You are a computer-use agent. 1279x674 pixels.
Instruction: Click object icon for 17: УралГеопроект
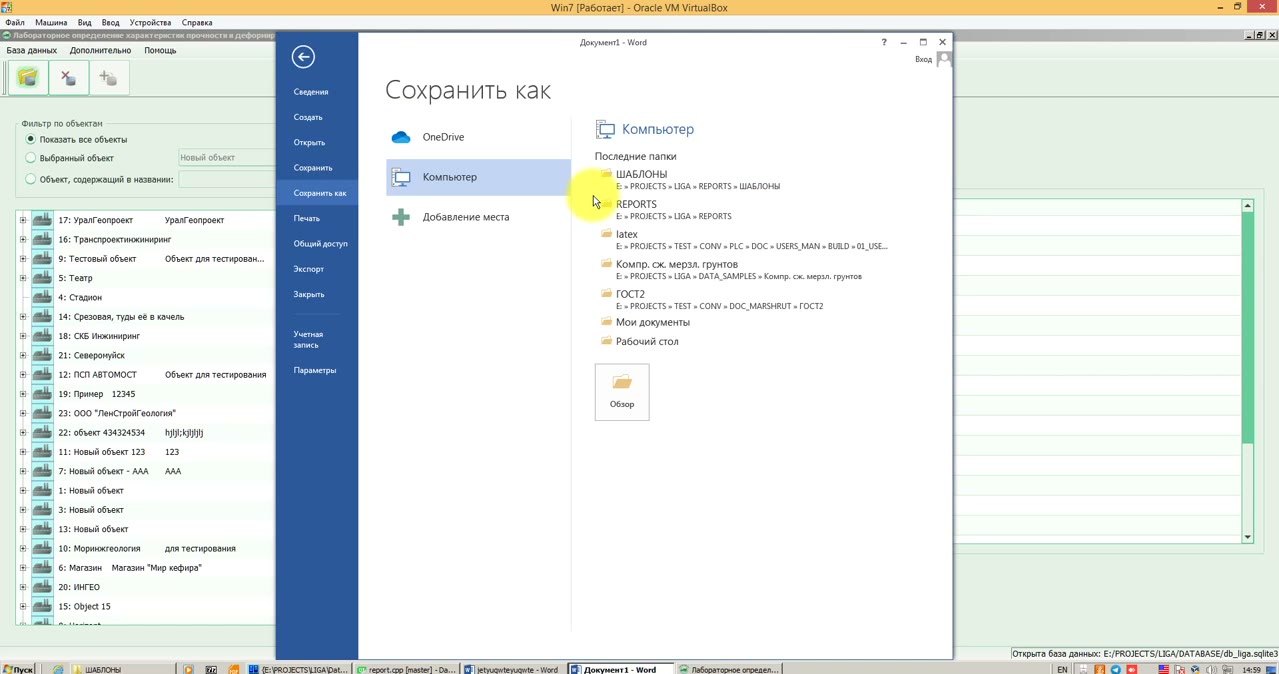pyautogui.click(x=42, y=220)
